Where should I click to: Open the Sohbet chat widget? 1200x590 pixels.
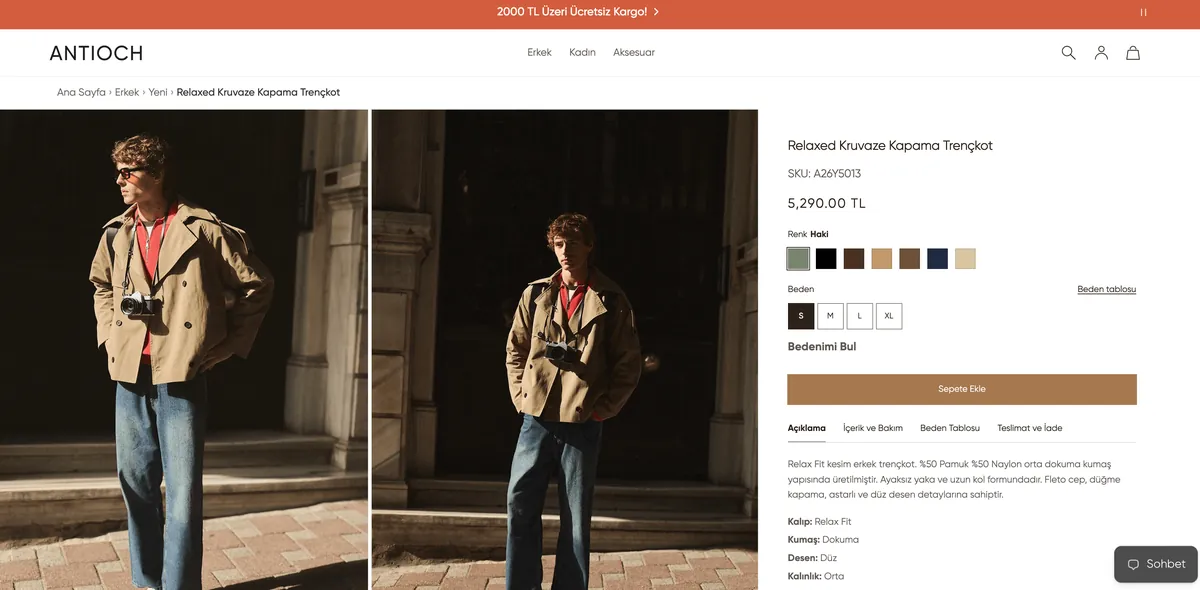click(1156, 564)
